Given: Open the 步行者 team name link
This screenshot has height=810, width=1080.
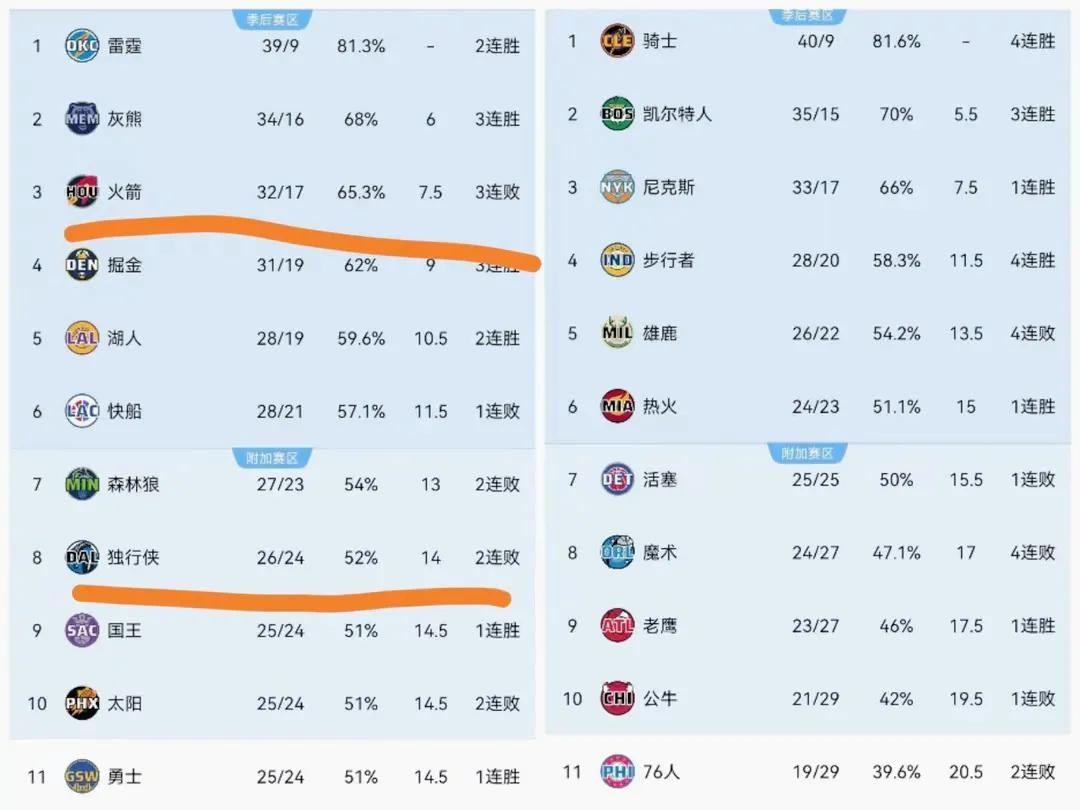Looking at the screenshot, I should [669, 260].
